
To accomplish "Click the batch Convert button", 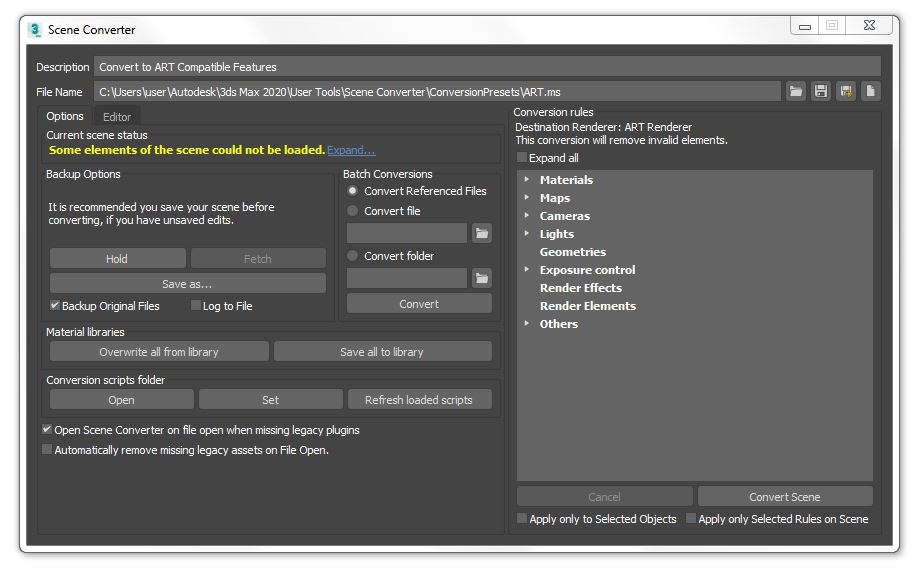I will pos(419,304).
